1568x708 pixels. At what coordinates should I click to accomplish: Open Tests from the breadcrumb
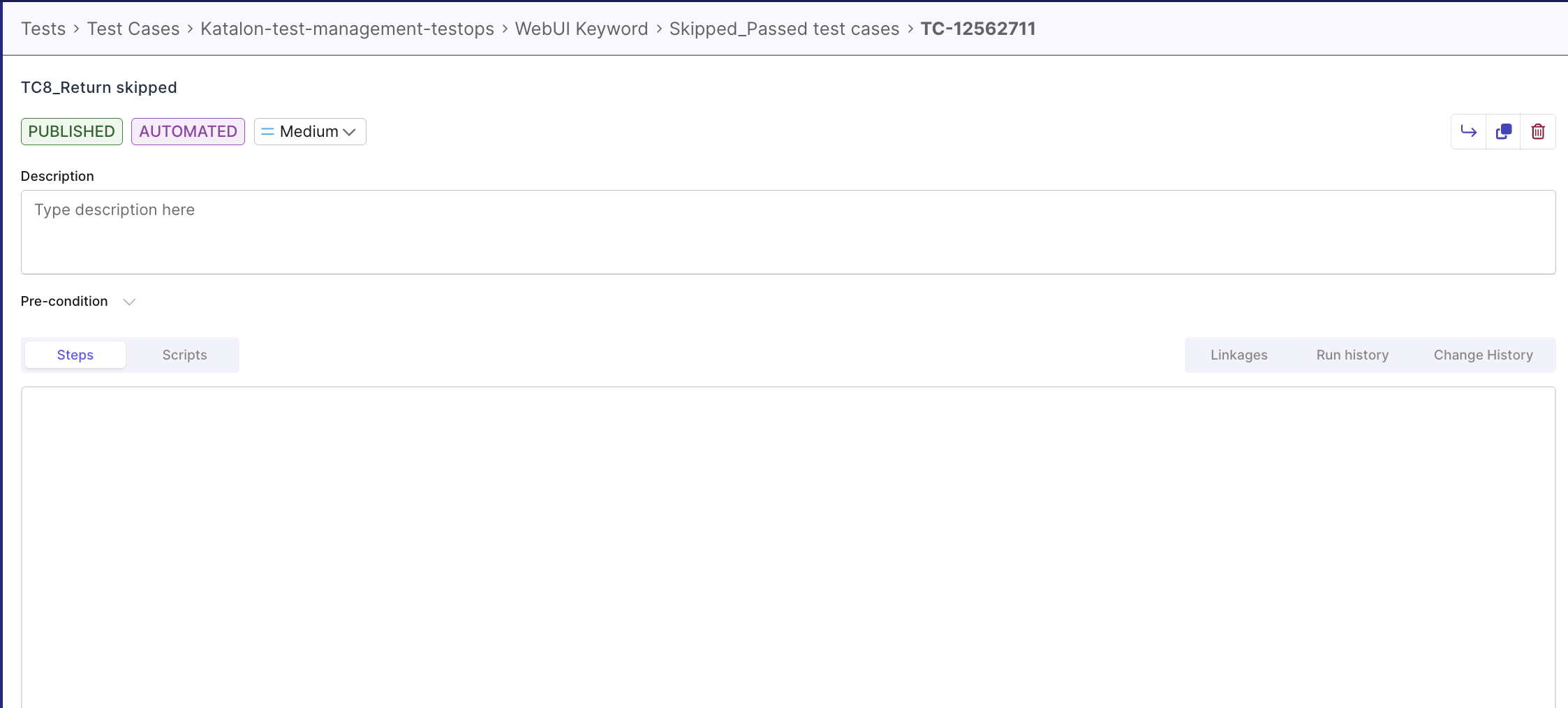[43, 29]
